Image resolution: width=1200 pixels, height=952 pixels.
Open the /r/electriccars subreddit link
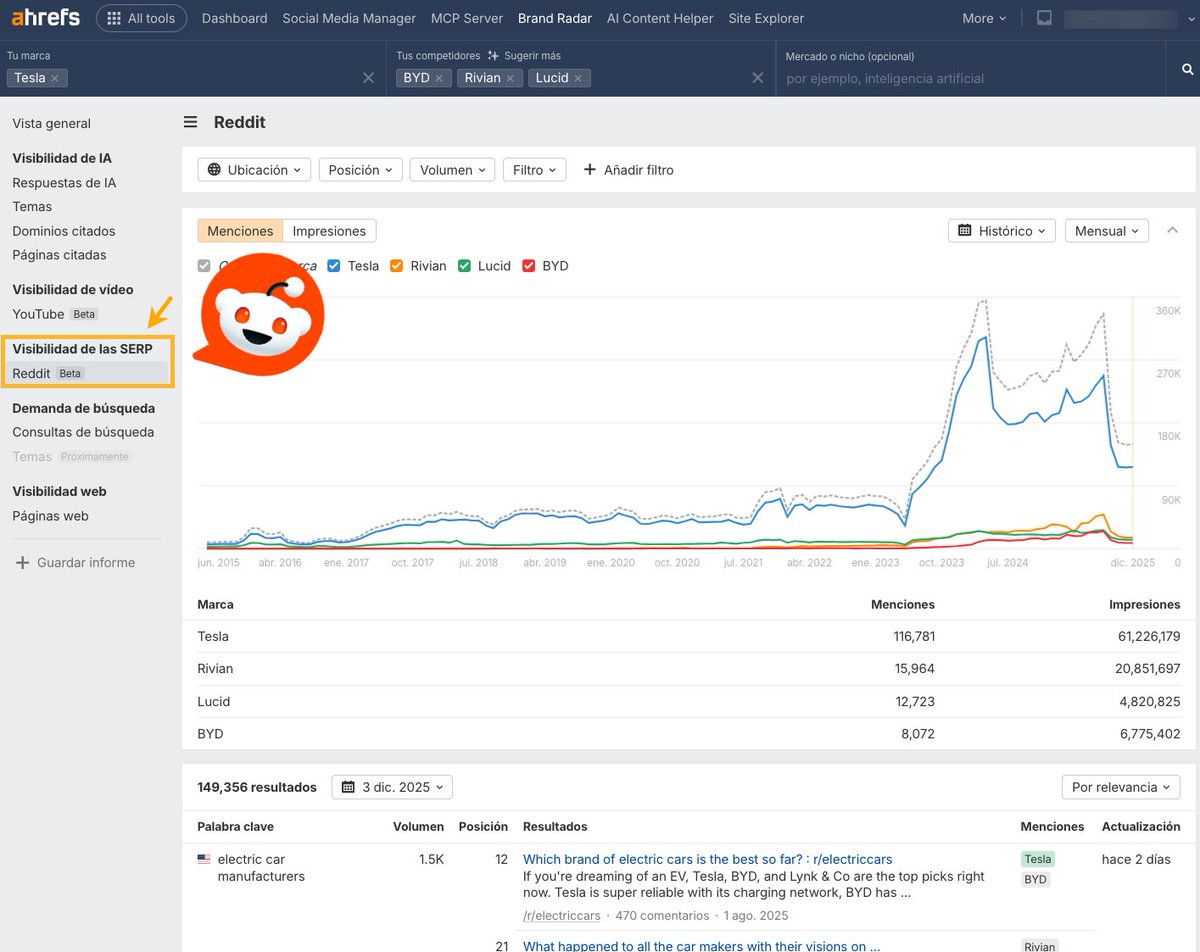[561, 916]
